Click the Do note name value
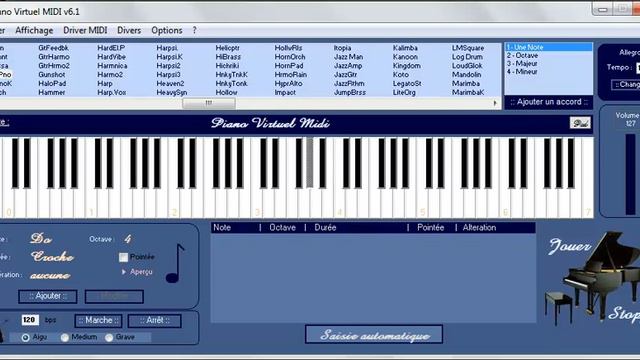640x360 pixels. click(41, 239)
